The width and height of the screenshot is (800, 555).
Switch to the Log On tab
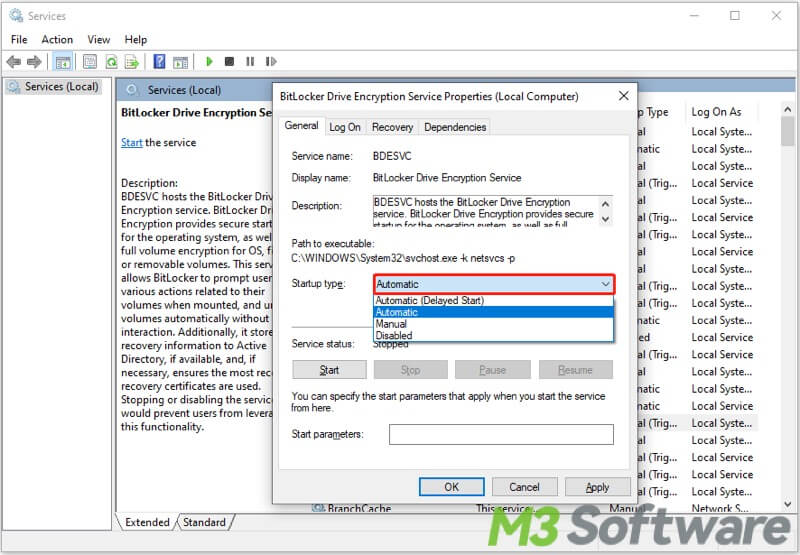click(345, 127)
